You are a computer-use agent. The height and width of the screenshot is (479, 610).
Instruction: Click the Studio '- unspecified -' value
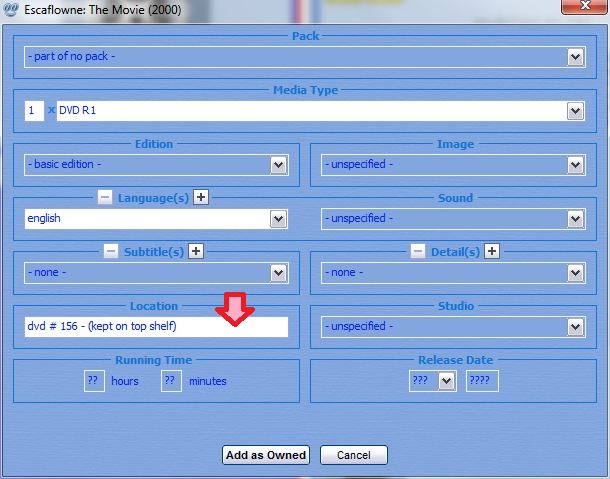point(359,326)
